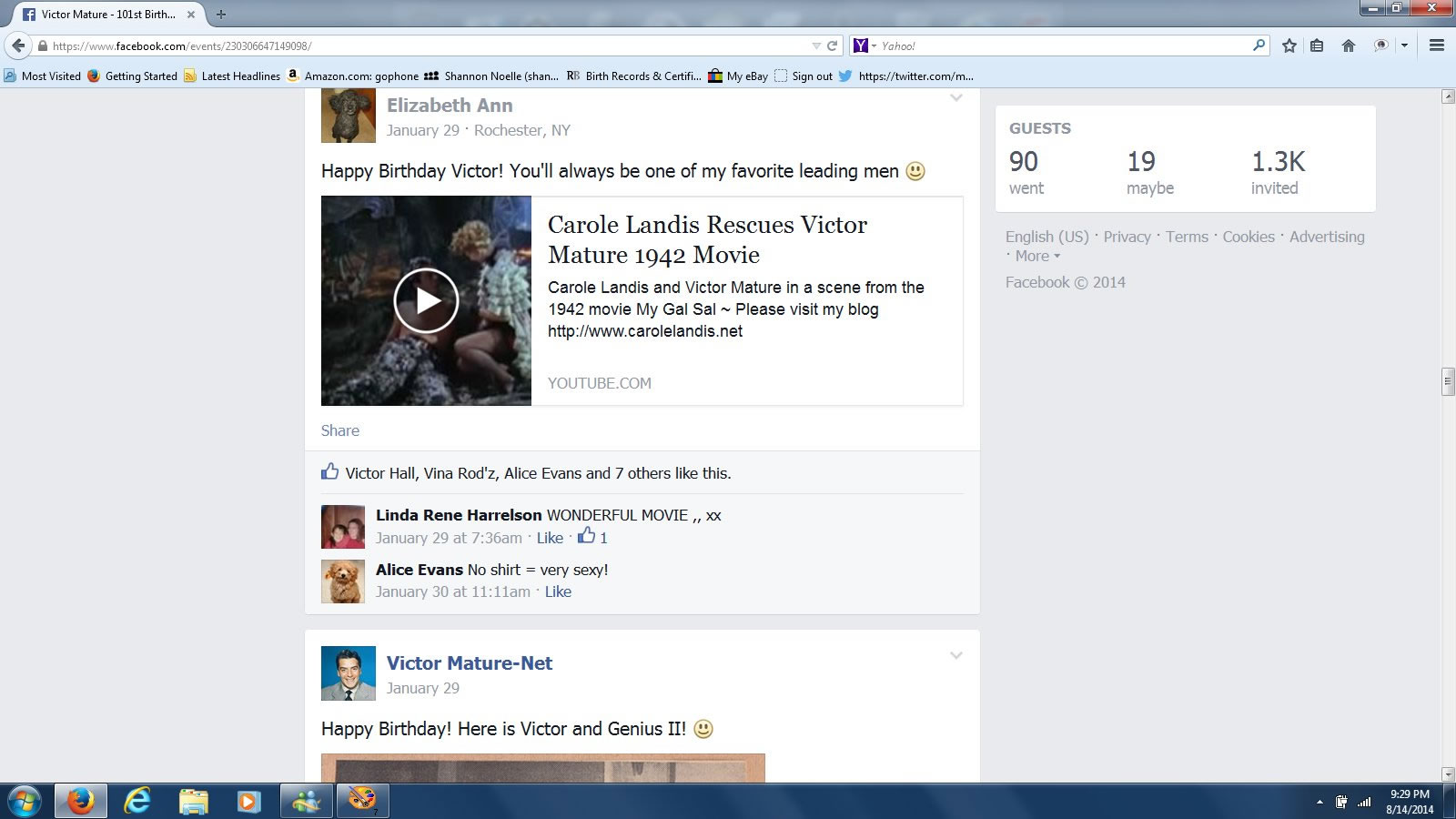Expand options chevron on Victor Mature-Net post

[956, 655]
